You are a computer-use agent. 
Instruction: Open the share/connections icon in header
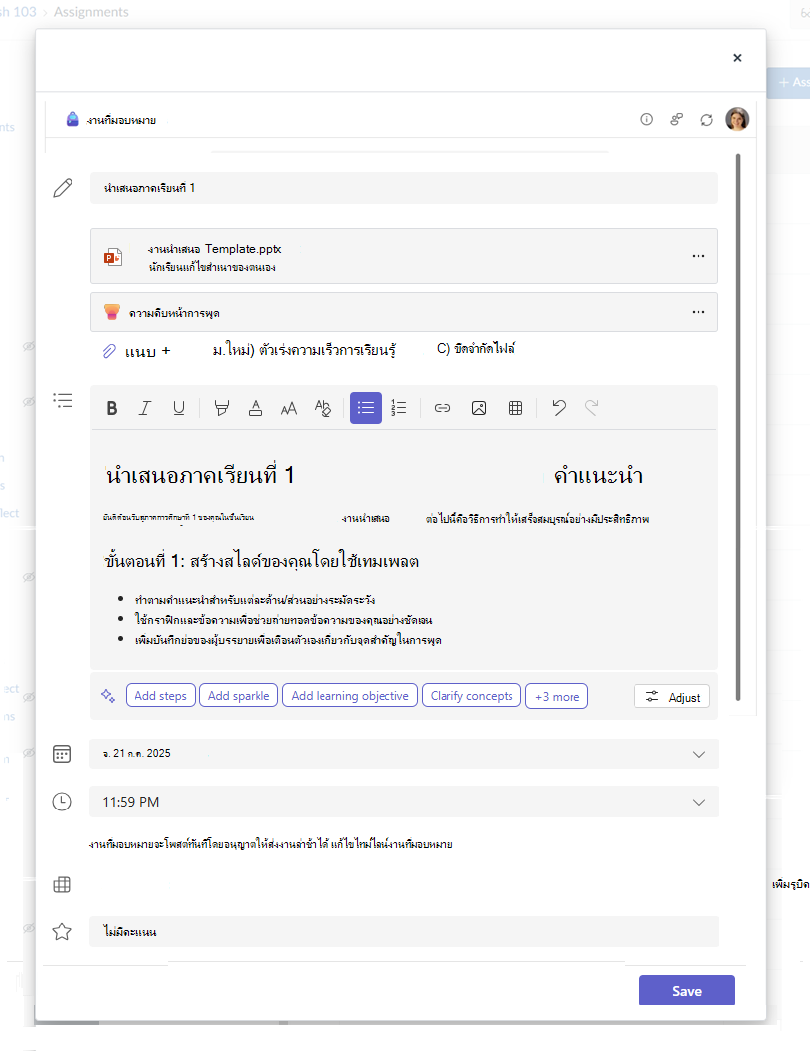677,119
